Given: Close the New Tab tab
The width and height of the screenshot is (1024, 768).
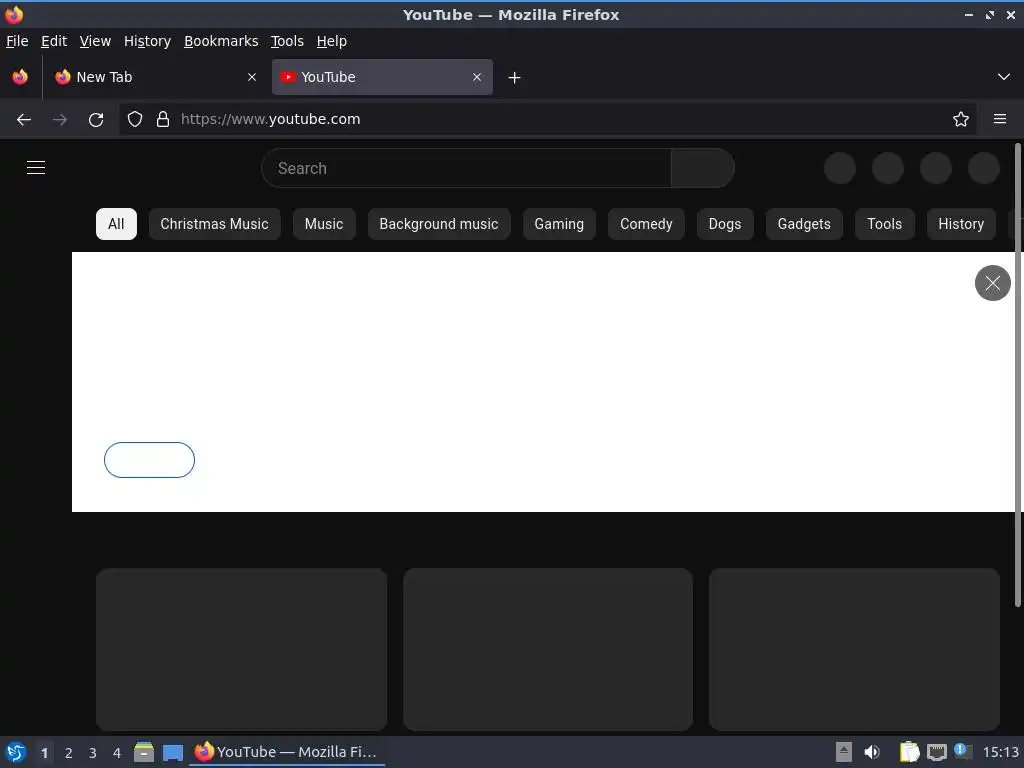Looking at the screenshot, I should point(252,77).
